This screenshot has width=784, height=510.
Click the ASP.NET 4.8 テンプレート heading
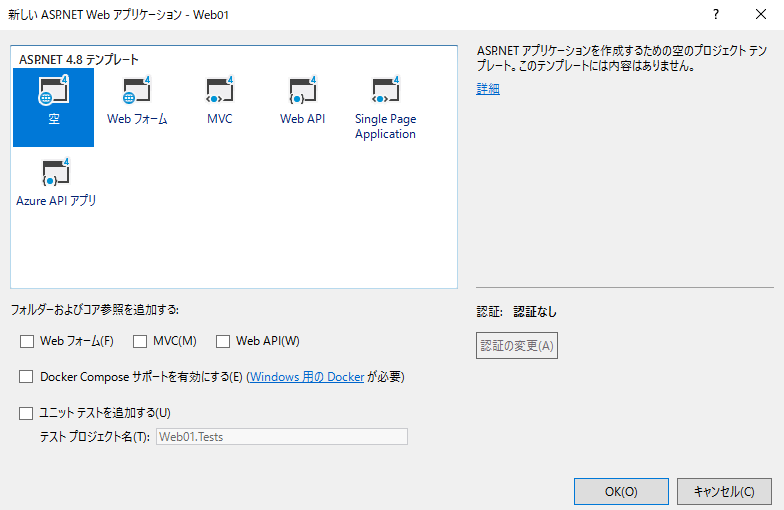coord(79,60)
